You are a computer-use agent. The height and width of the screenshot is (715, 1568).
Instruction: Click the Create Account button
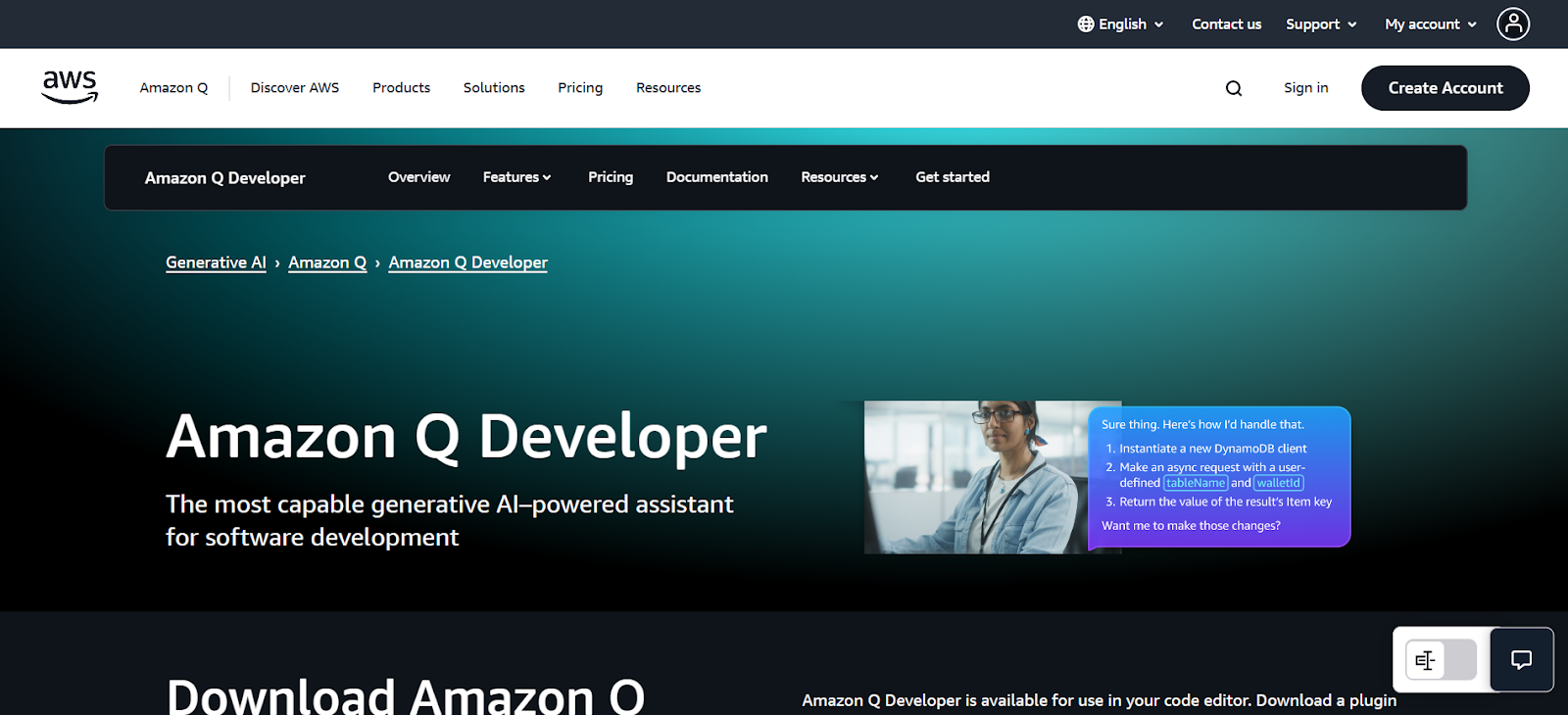tap(1445, 88)
